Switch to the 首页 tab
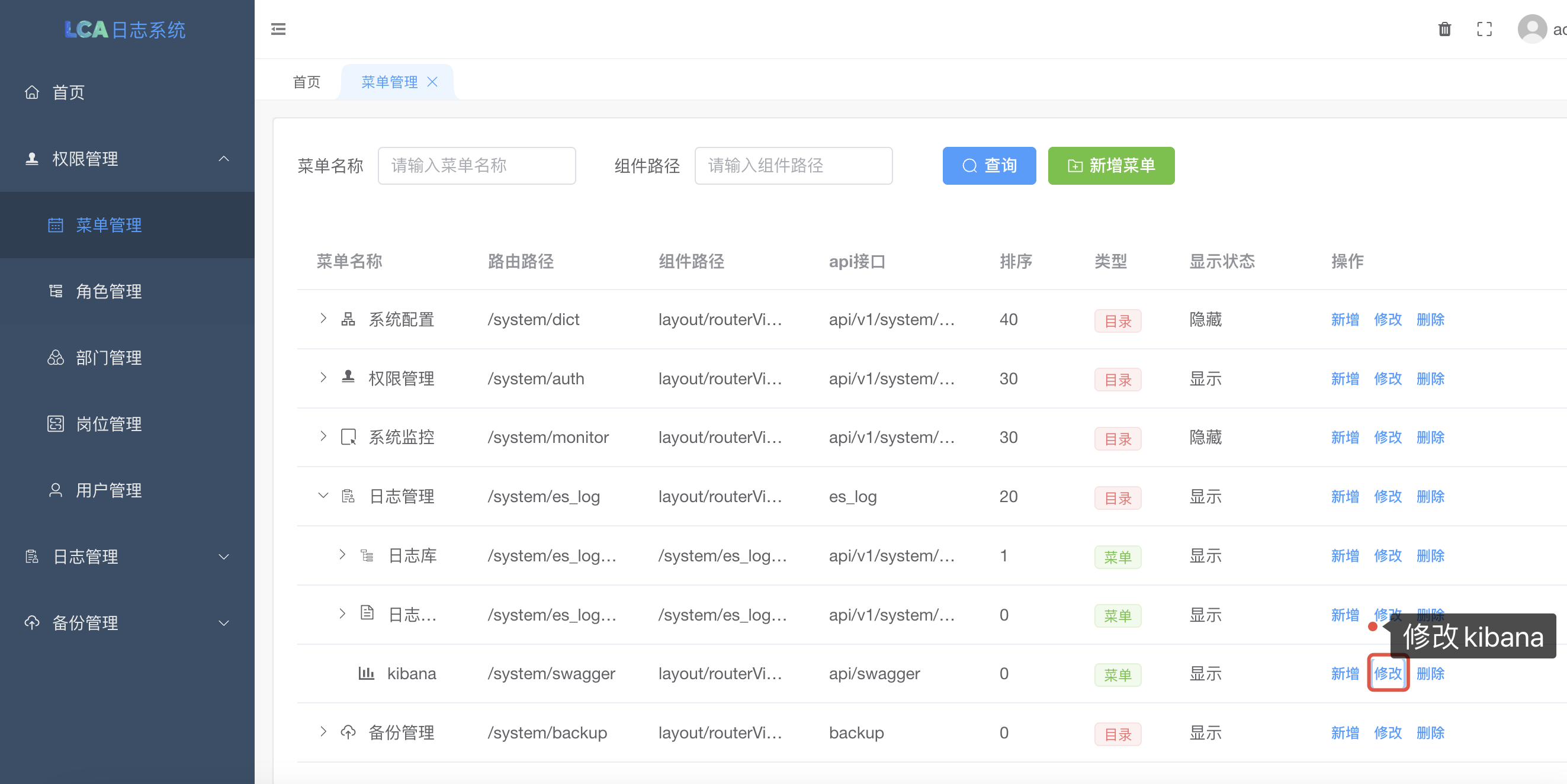 [307, 82]
